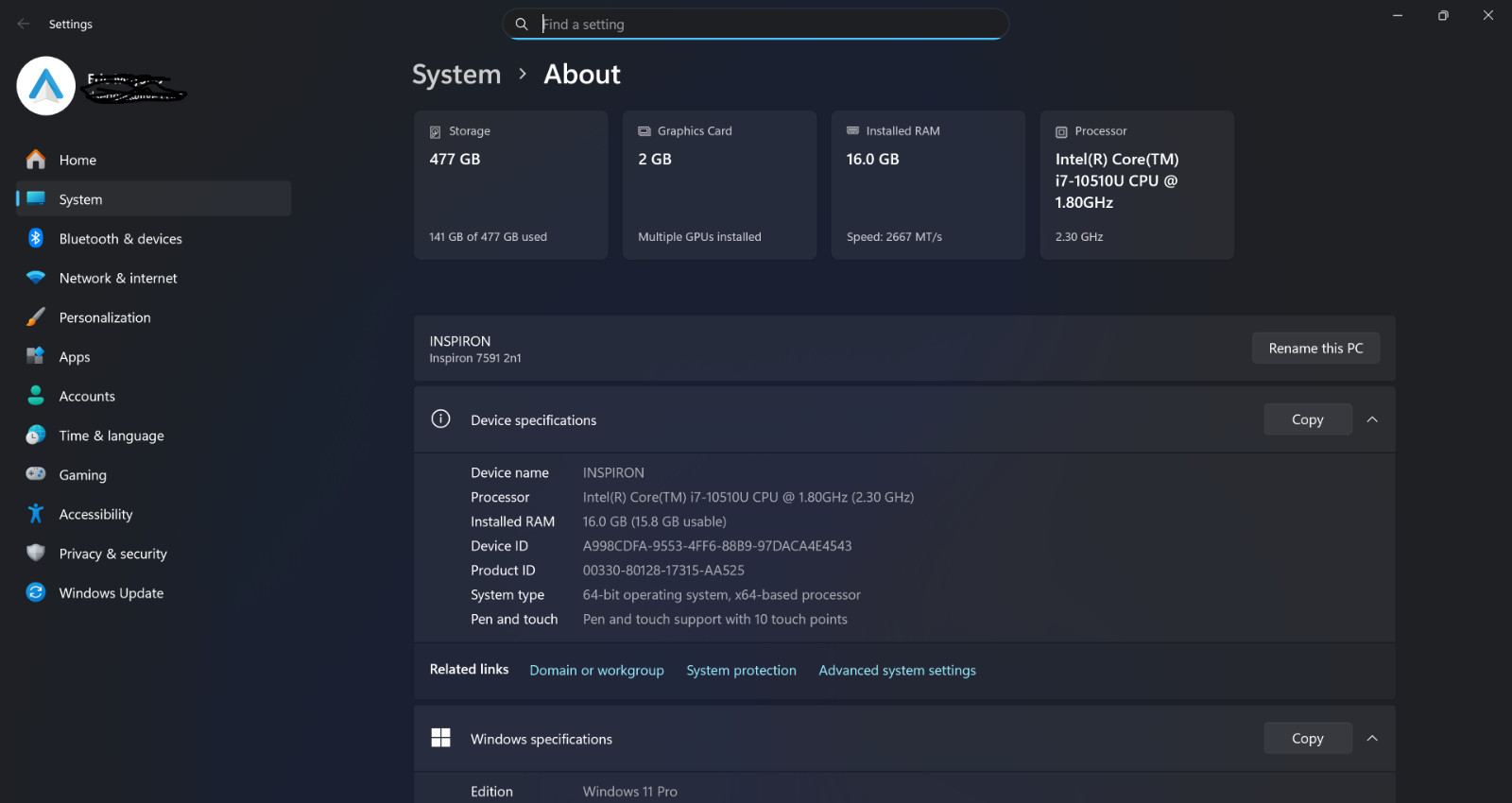The image size is (1512, 803).
Task: Click the Home icon in sidebar
Action: tap(36, 160)
